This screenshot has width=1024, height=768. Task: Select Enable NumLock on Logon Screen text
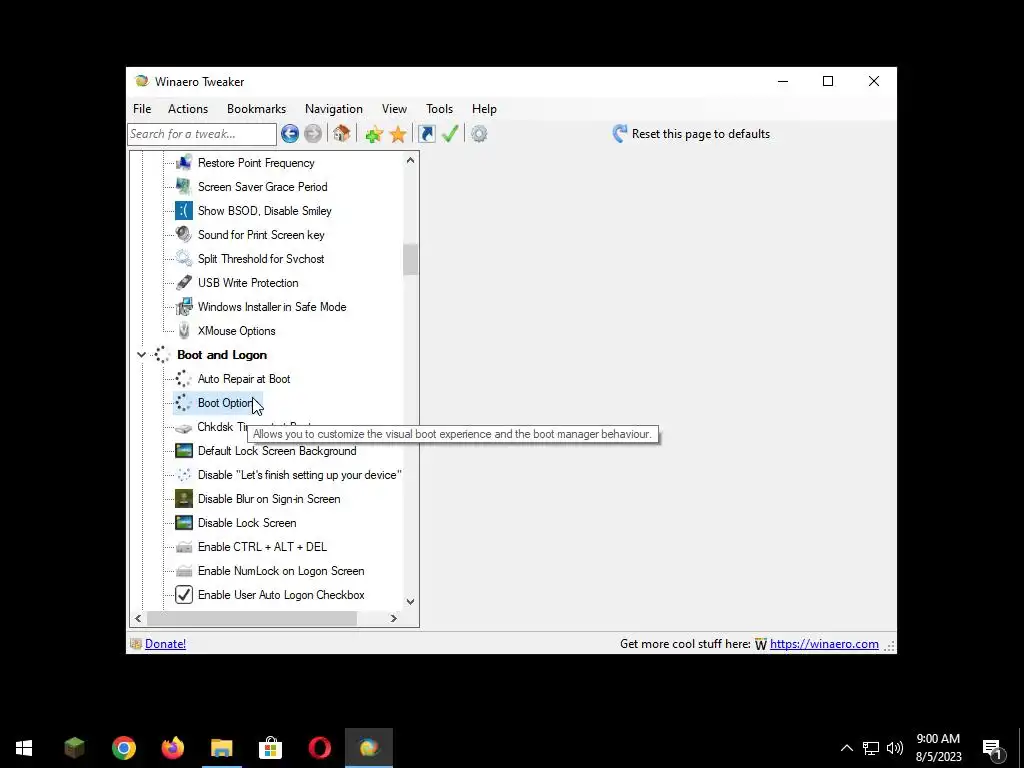281,571
